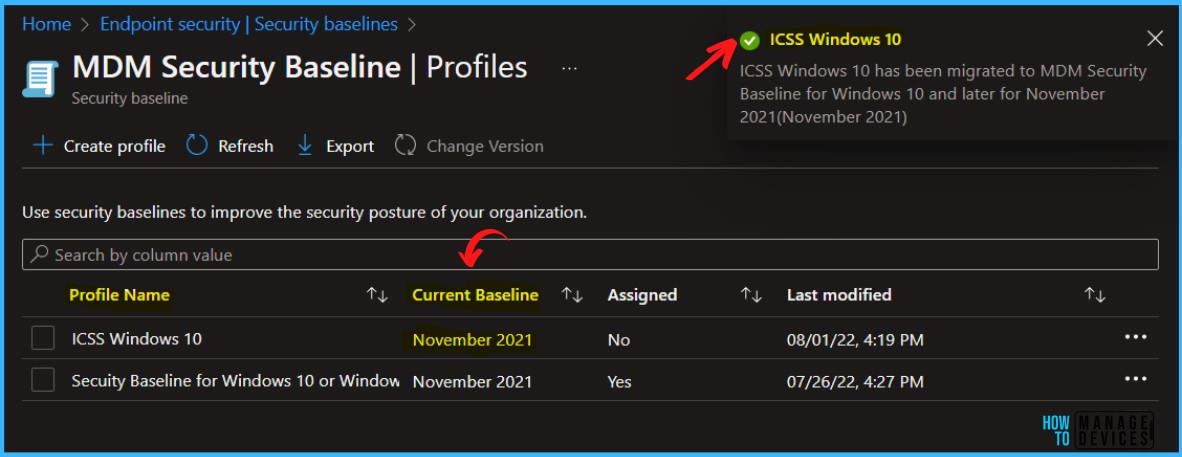
Task: Sort by Assigned column arrows
Action: [751, 295]
